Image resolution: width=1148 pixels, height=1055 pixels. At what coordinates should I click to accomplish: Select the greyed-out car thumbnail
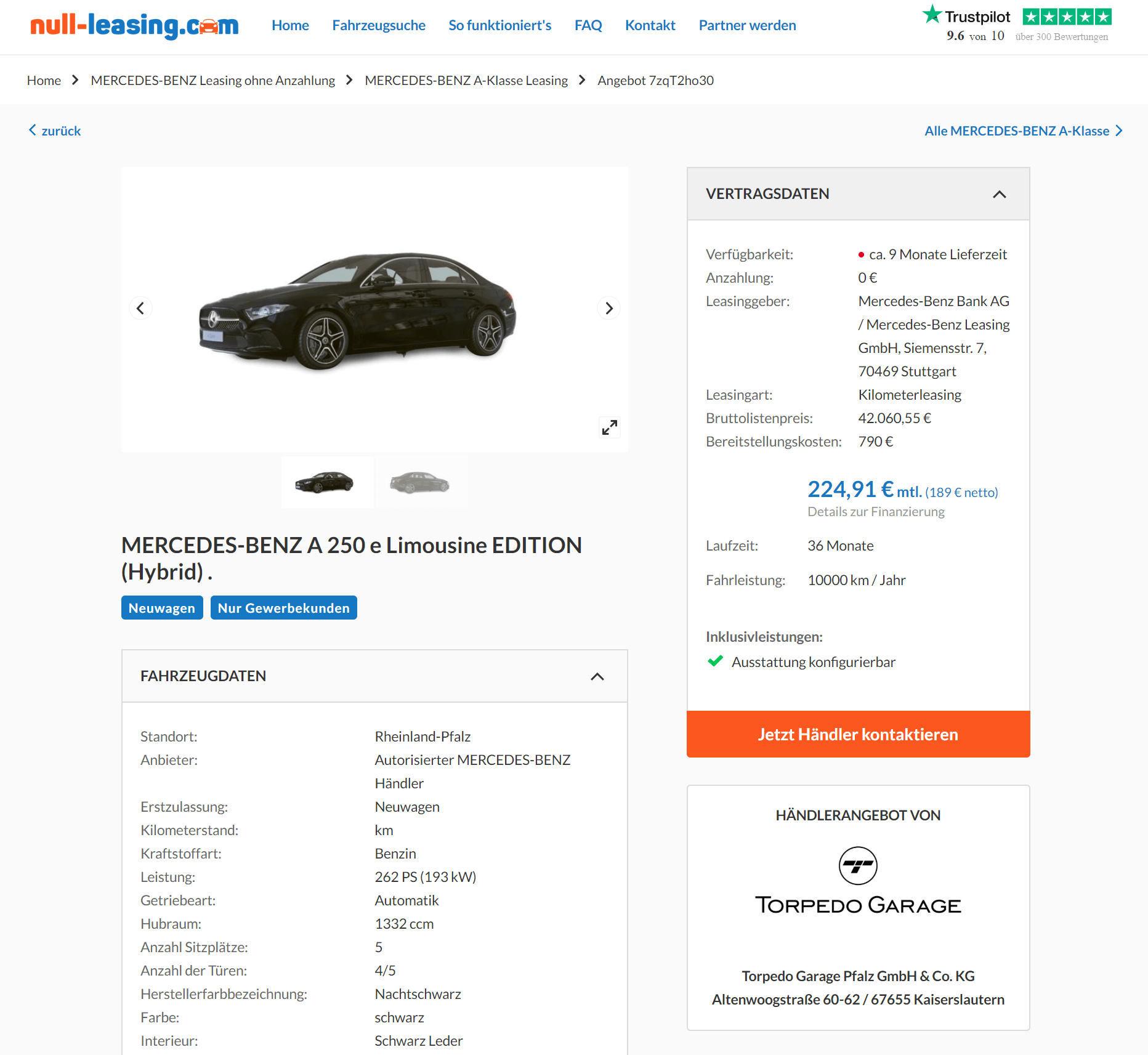coord(421,482)
